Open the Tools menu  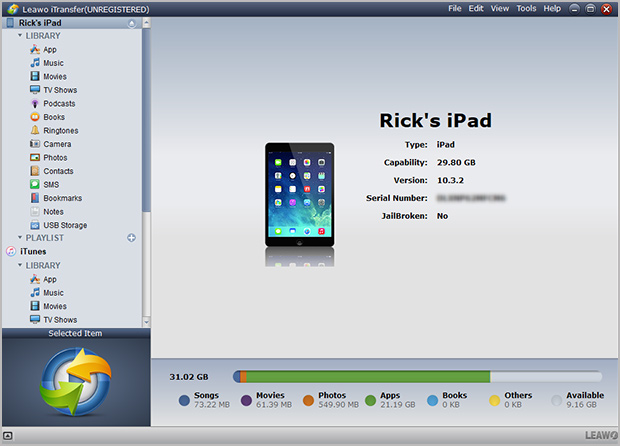pos(526,8)
